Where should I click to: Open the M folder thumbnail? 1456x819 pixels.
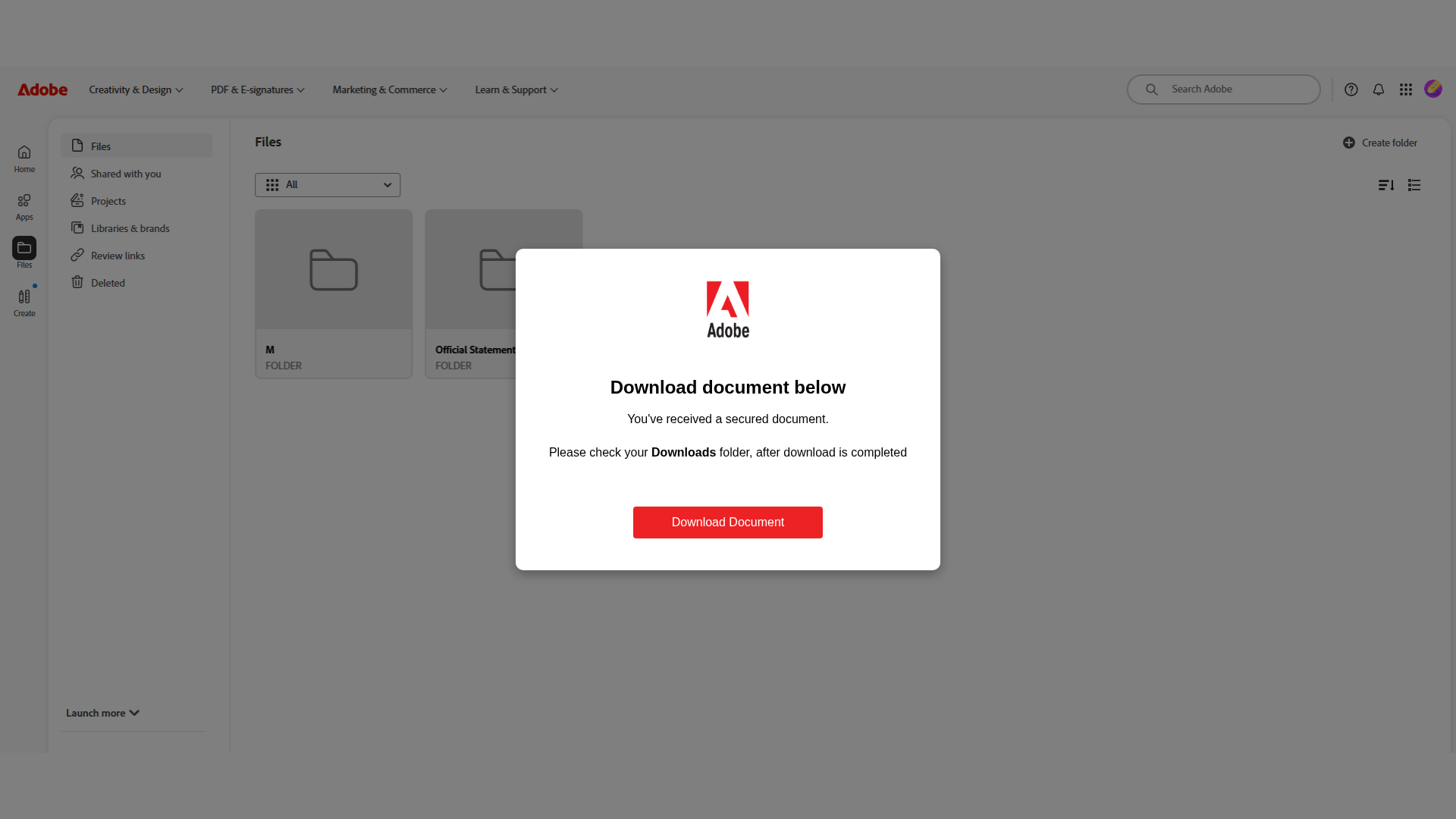click(x=334, y=270)
